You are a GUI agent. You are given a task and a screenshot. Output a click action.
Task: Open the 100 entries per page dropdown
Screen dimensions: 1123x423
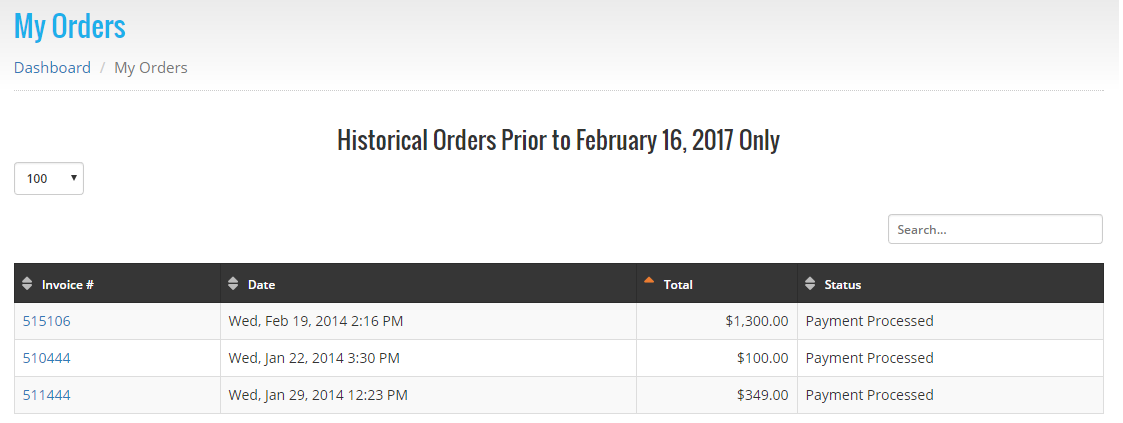(49, 179)
